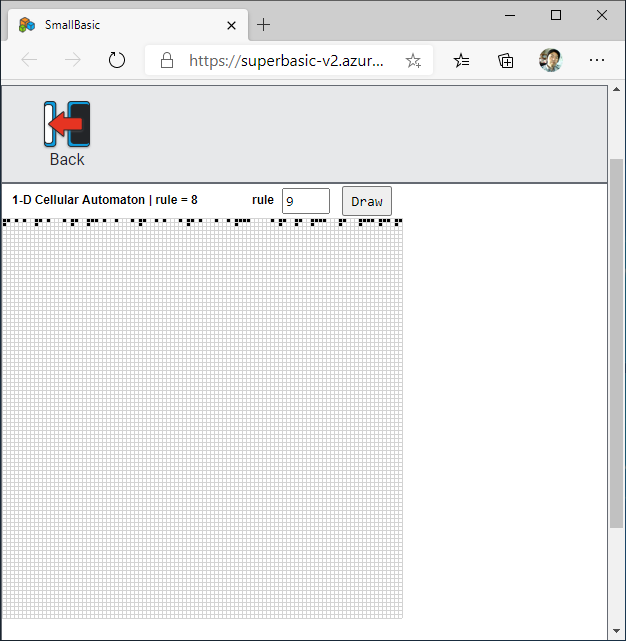Click the cellular automaton grid canvas
Screen dimensions: 626x641
point(202,419)
